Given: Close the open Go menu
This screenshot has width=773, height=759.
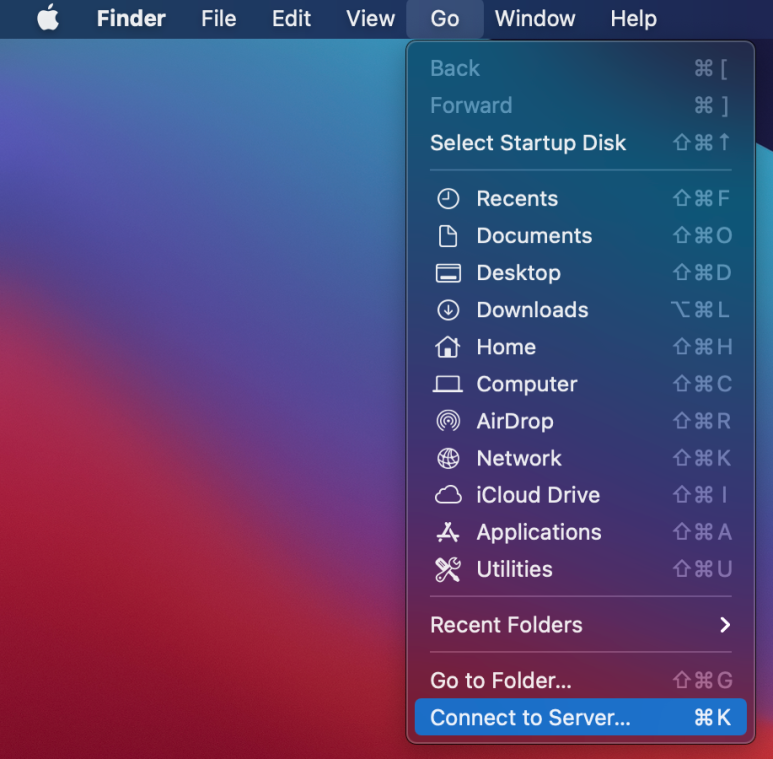Looking at the screenshot, I should point(445,19).
